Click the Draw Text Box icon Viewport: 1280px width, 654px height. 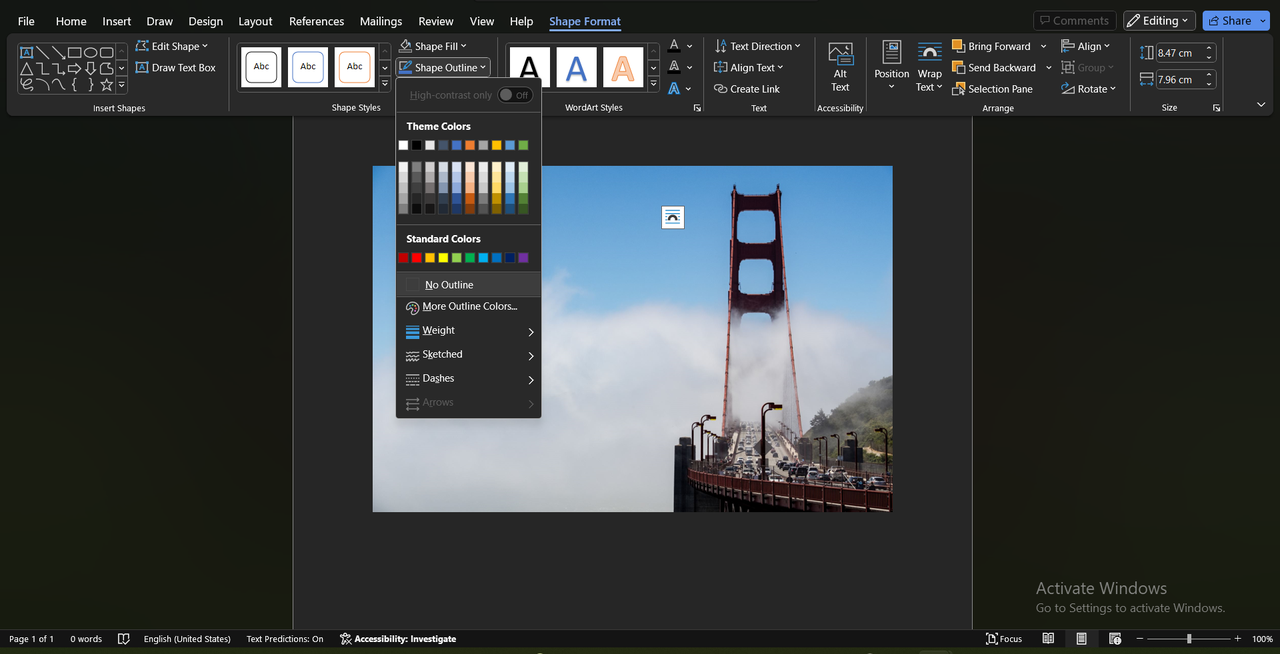tap(141, 68)
